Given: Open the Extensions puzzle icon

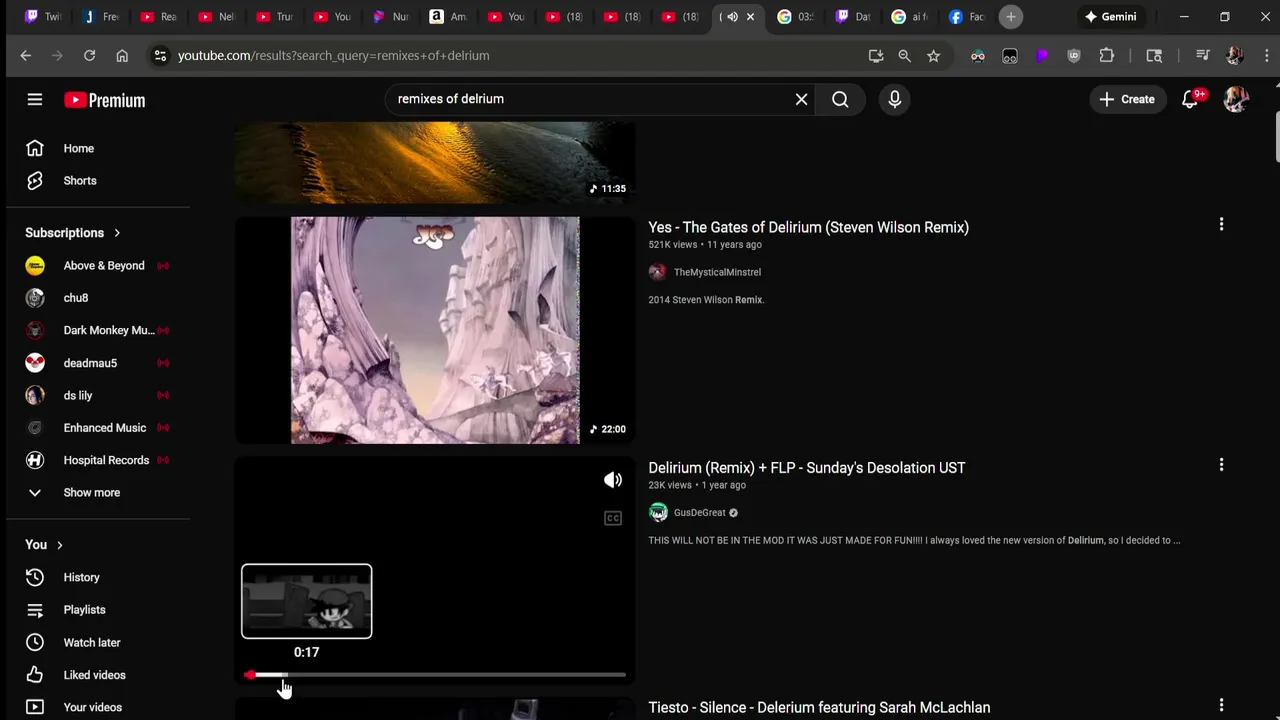Looking at the screenshot, I should coord(1106,56).
